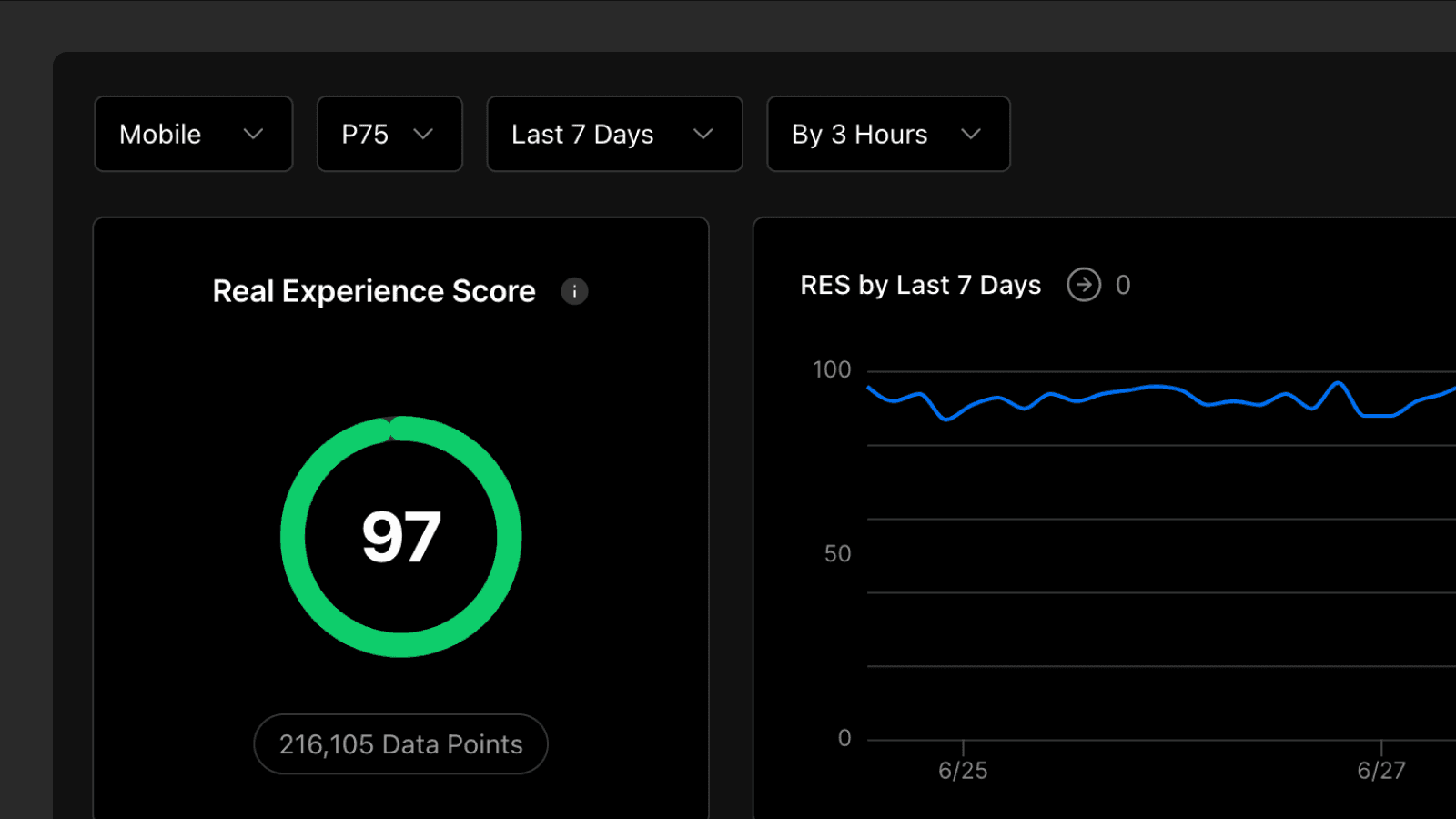1456x819 pixels.
Task: Click the chevron beside By 3 Hours
Action: point(971,134)
